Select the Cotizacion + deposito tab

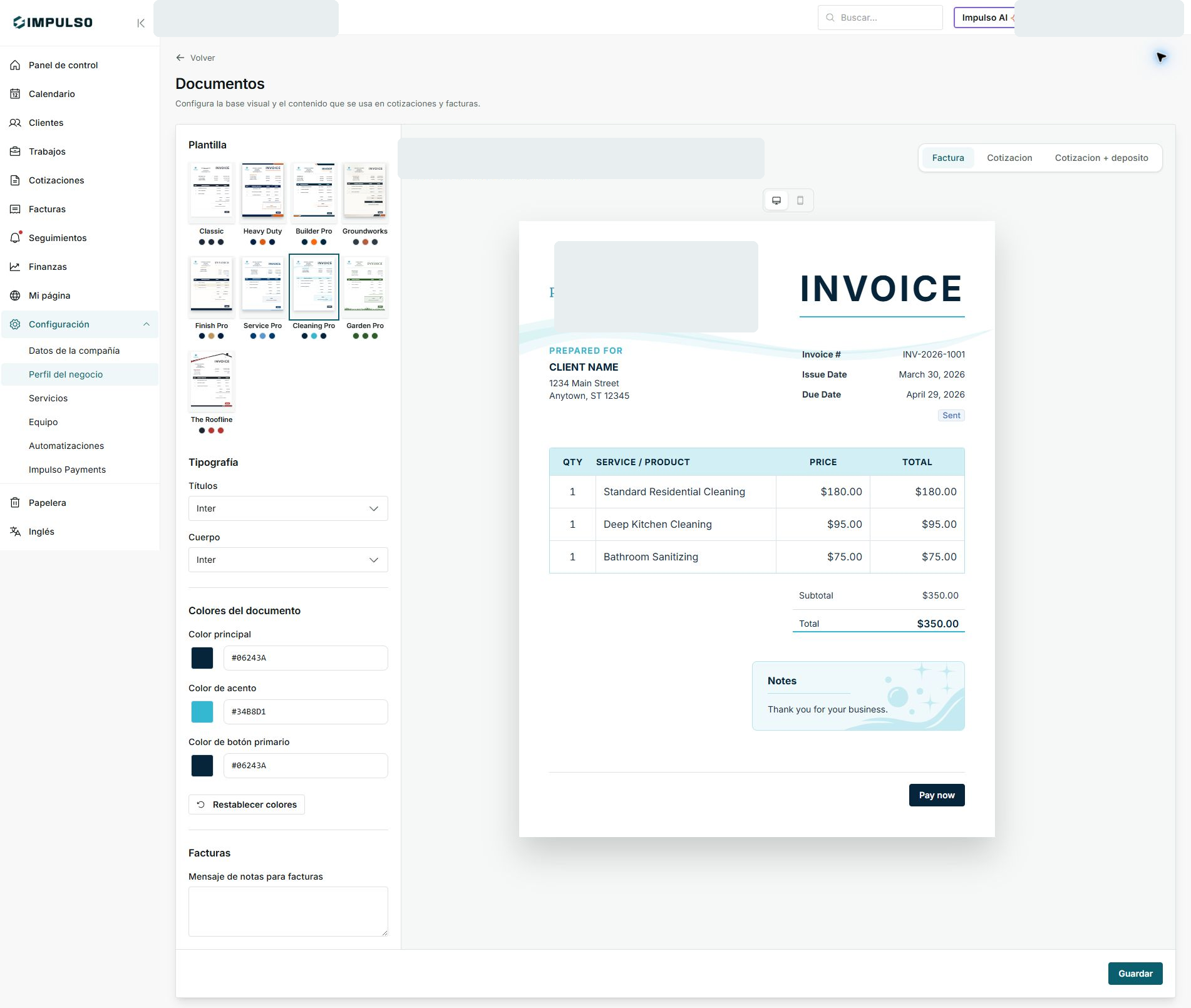[1101, 158]
